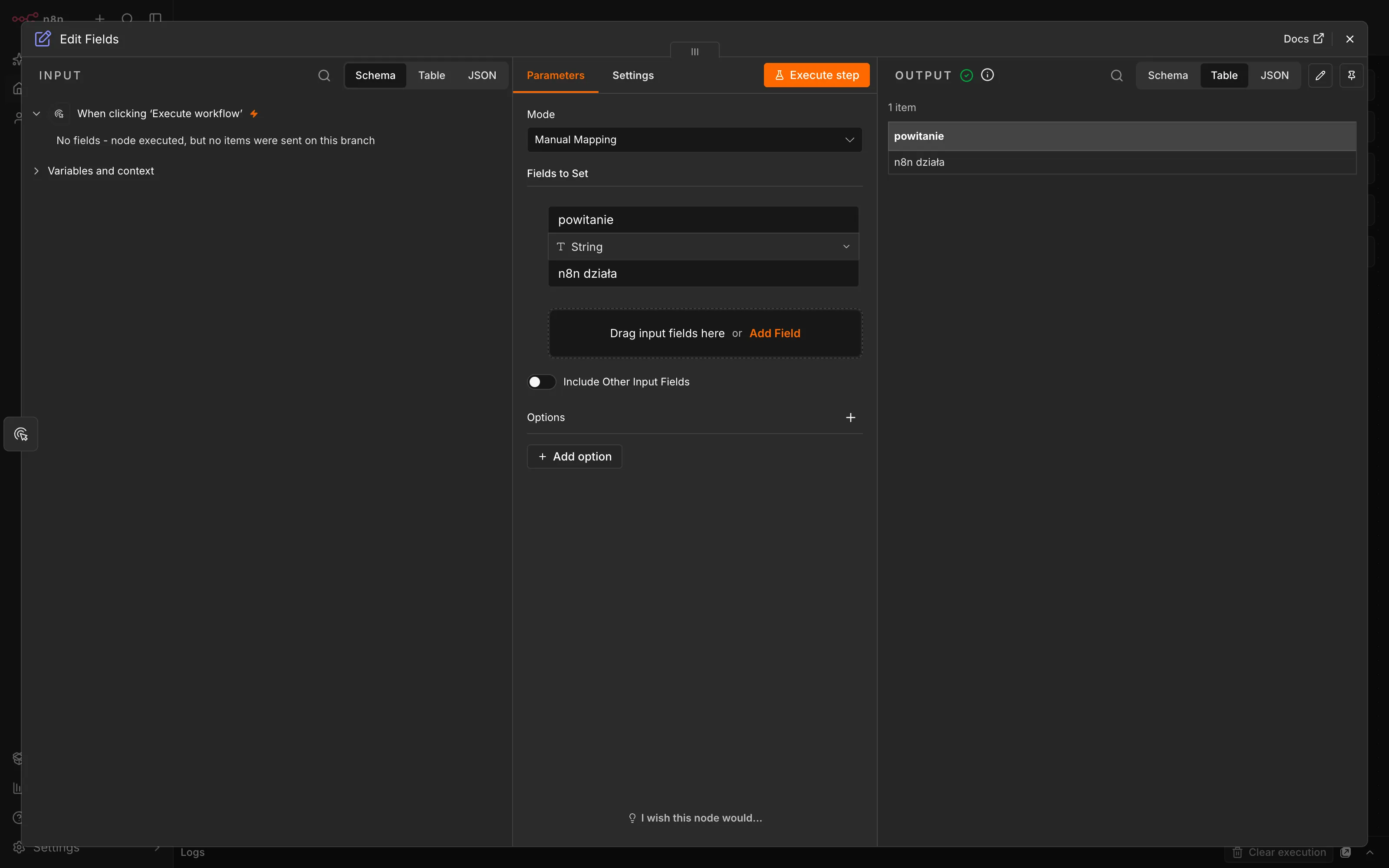Click 'I wish this node would...' link
Screen dimensions: 1389x868
point(695,818)
